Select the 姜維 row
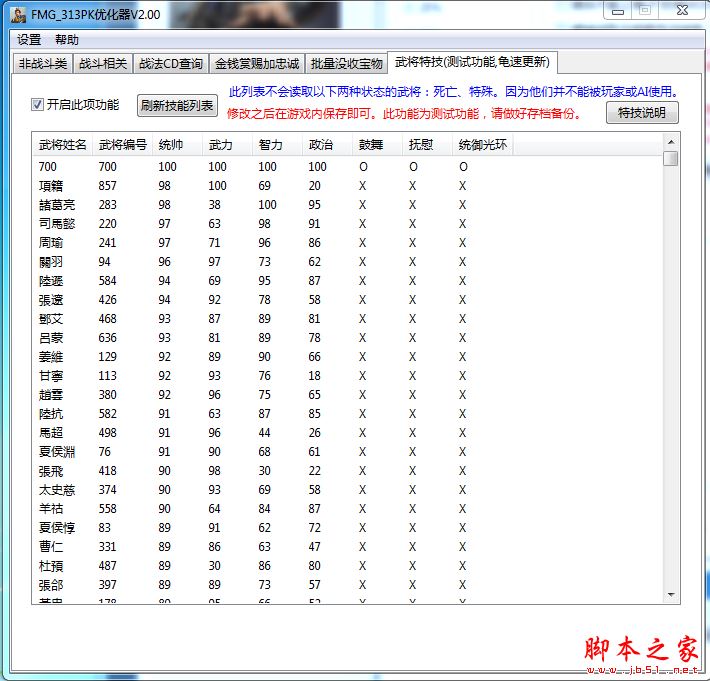710x681 pixels. [347, 357]
